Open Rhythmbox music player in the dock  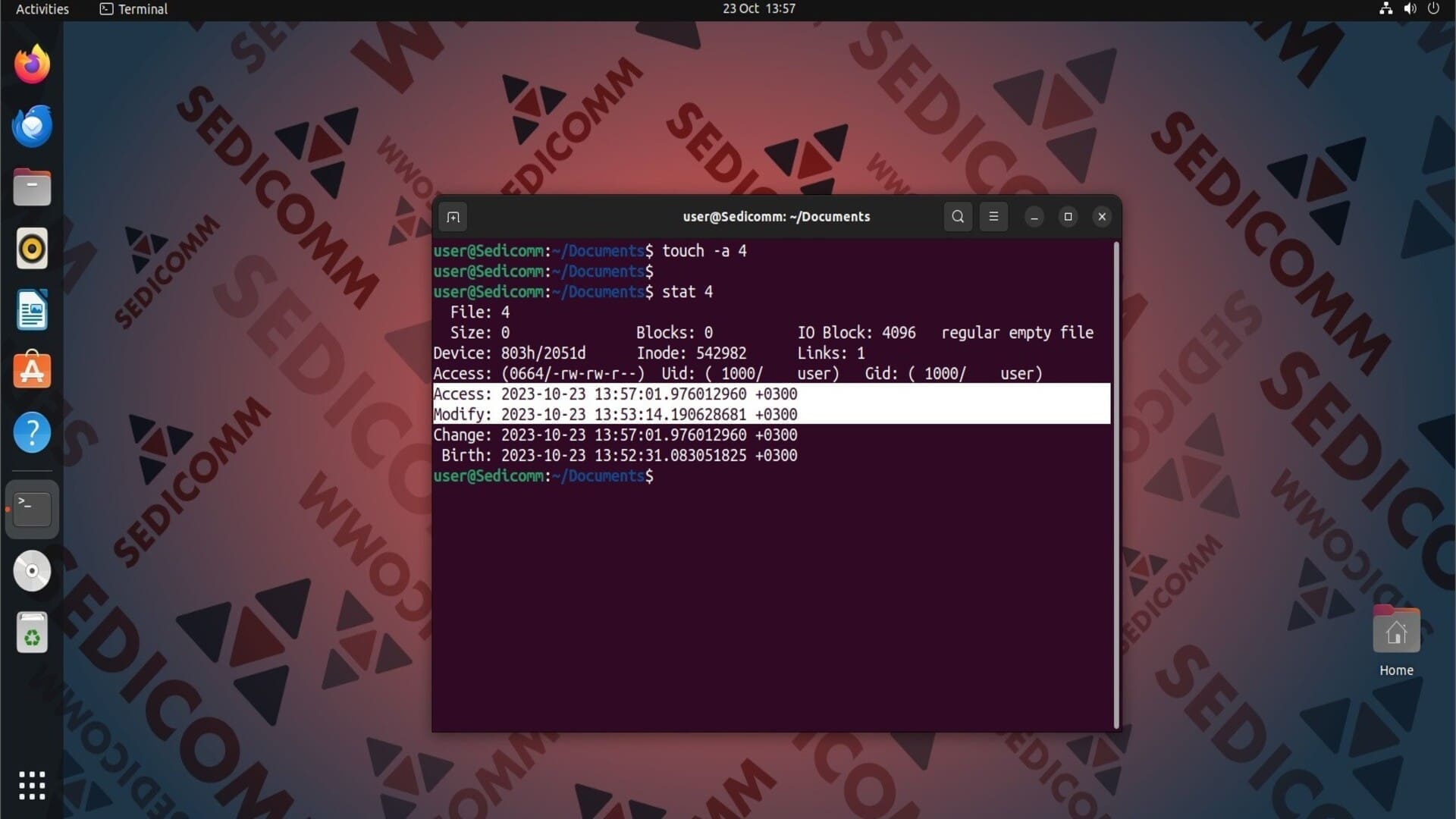tap(32, 249)
